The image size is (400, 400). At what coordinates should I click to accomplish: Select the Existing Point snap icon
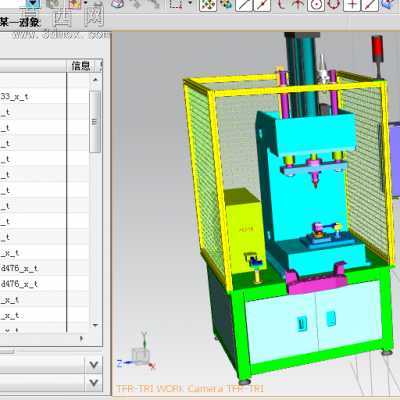[x=353, y=5]
